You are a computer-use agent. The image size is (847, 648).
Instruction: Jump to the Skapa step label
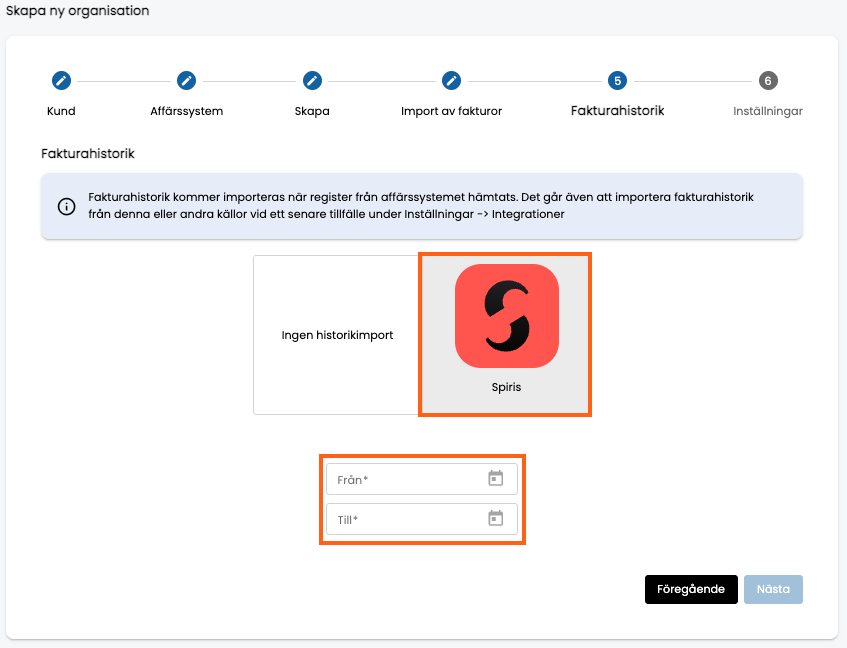(312, 111)
